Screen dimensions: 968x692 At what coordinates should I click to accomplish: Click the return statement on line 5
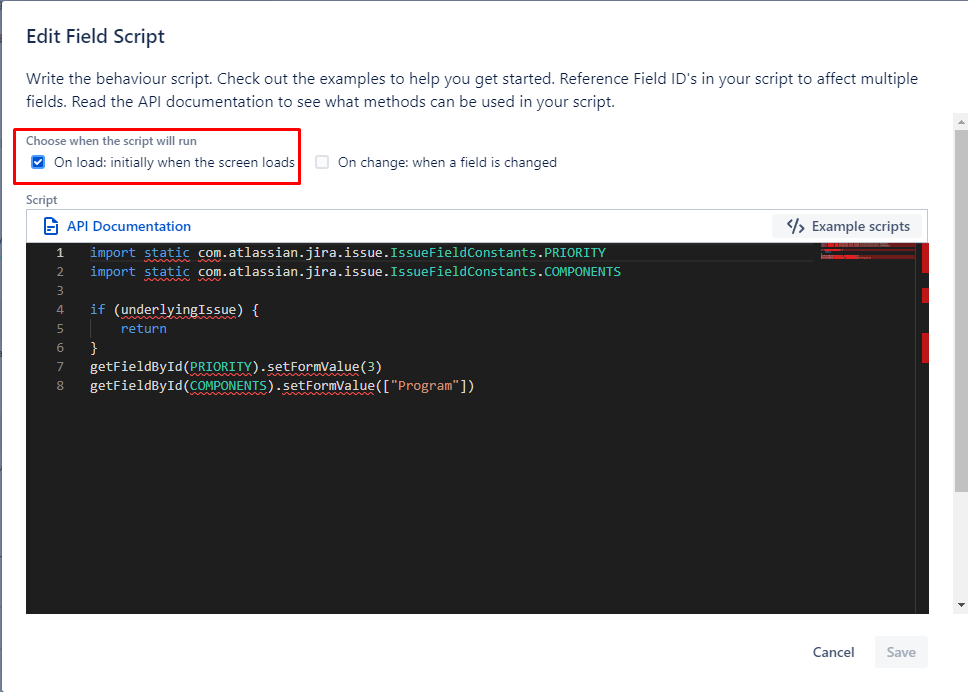(x=143, y=328)
